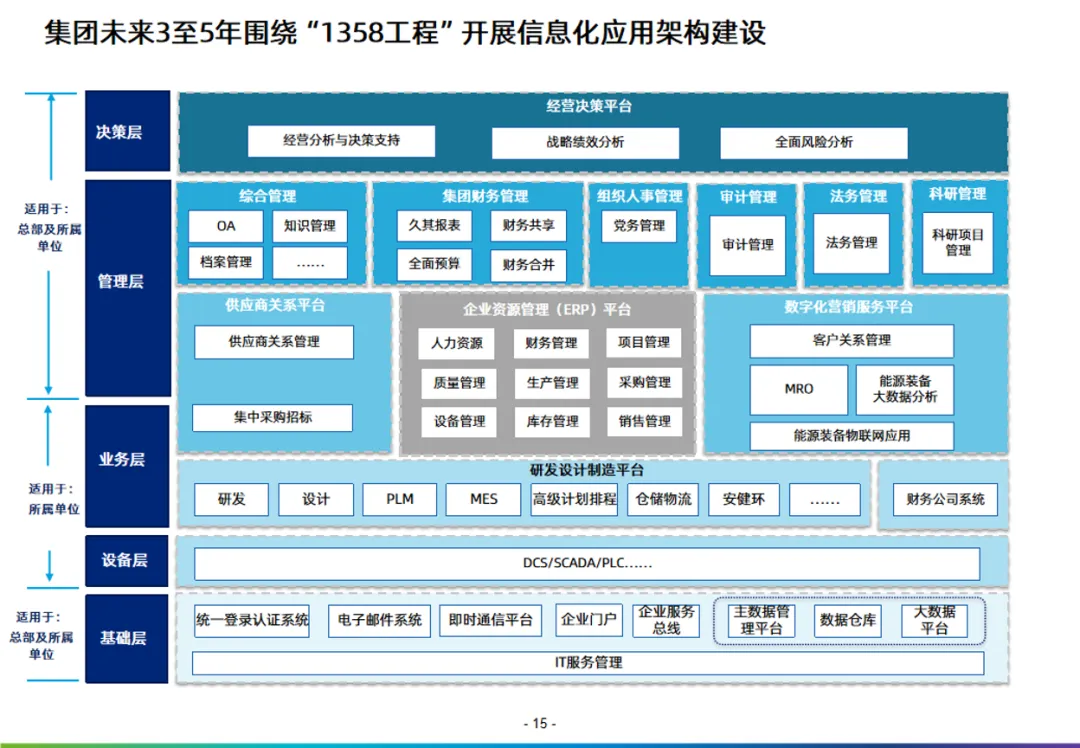Select the 集中采购招标 box
Image resolution: width=1080 pixels, height=748 pixels.
coord(273,417)
